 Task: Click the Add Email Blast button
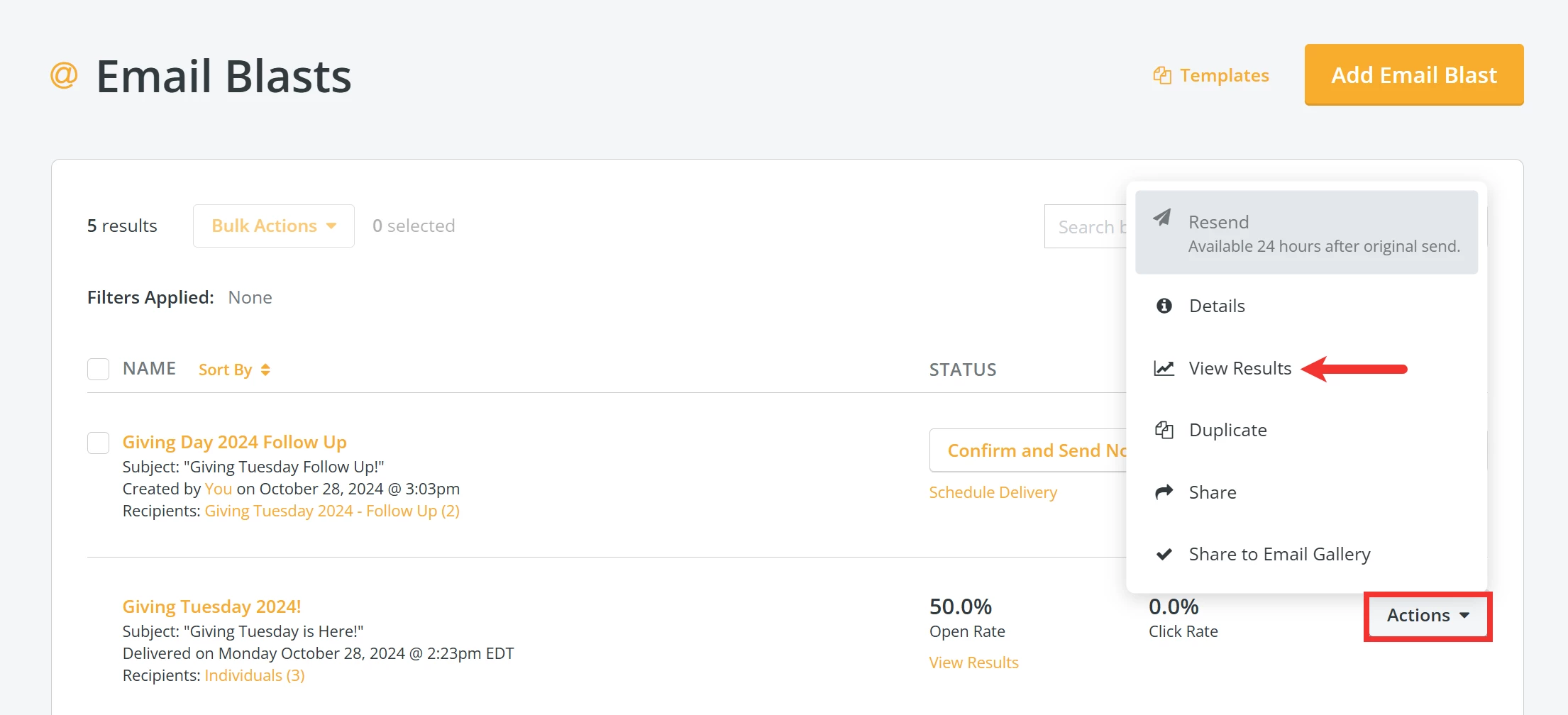tap(1413, 74)
